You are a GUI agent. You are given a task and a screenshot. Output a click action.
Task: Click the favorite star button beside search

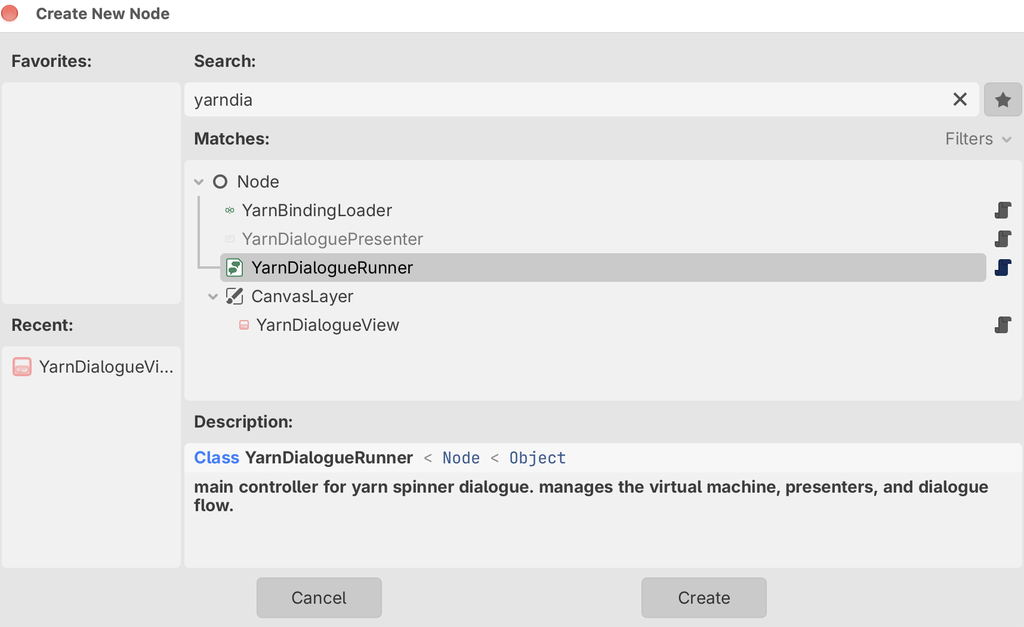pos(1002,100)
